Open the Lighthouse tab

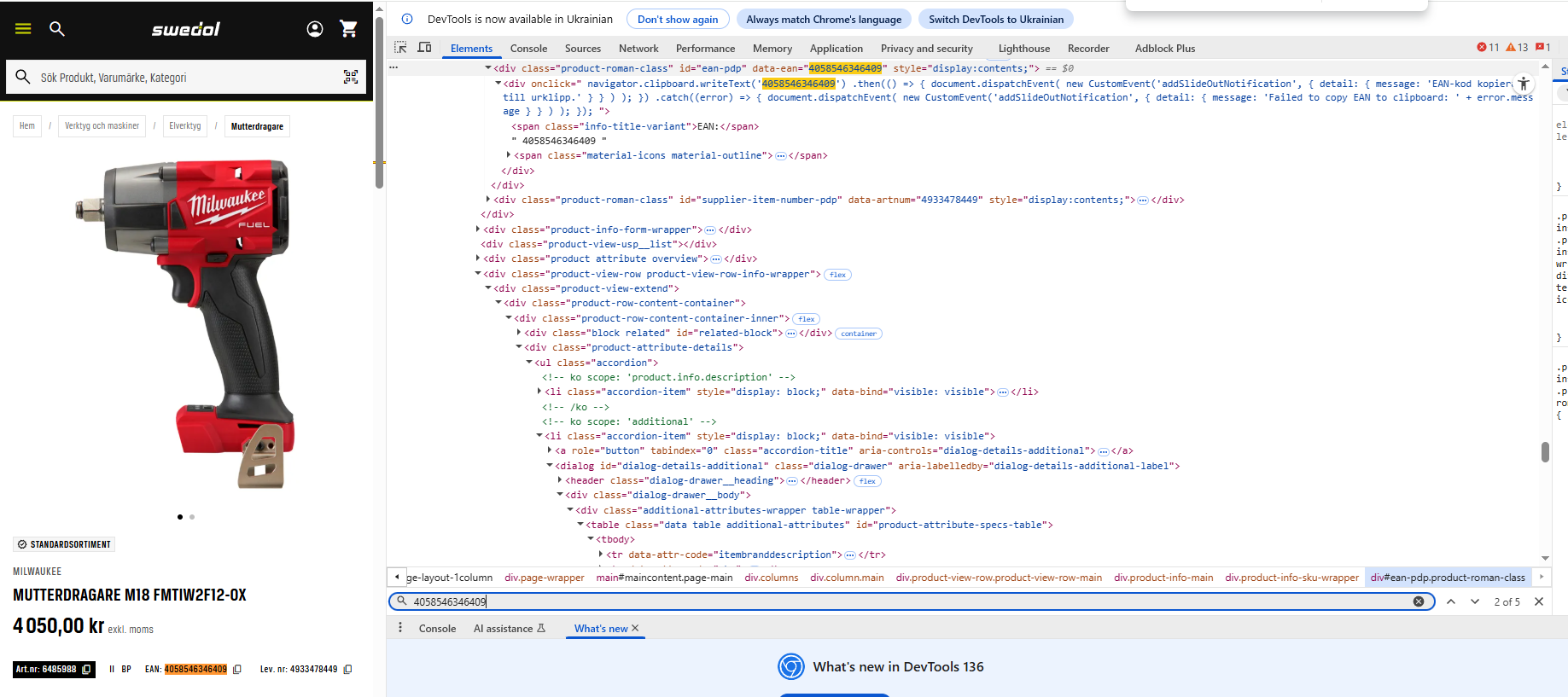click(1024, 49)
